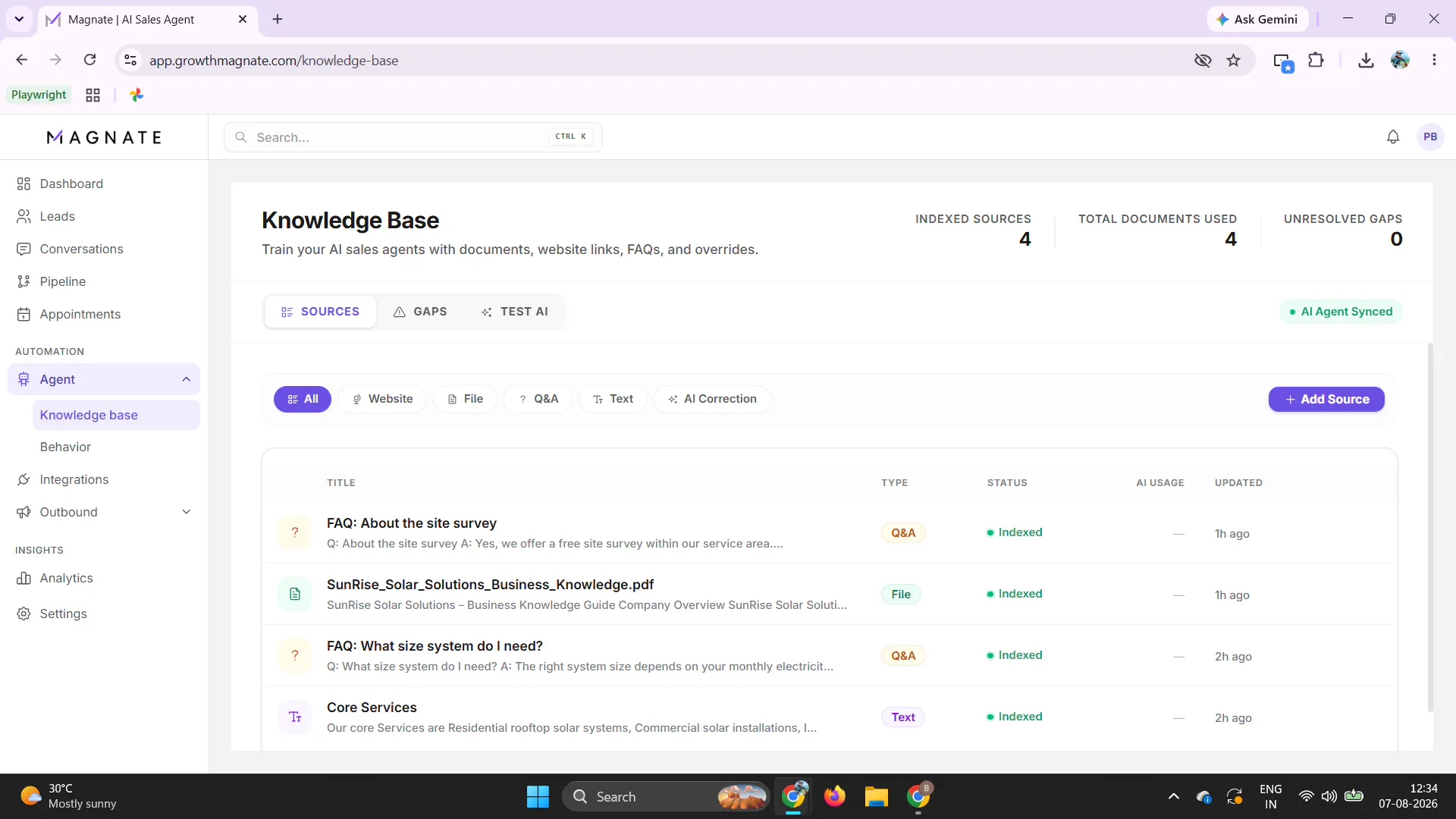Click the site information icon in address bar
Screen dimensions: 1456x819
pos(130,60)
